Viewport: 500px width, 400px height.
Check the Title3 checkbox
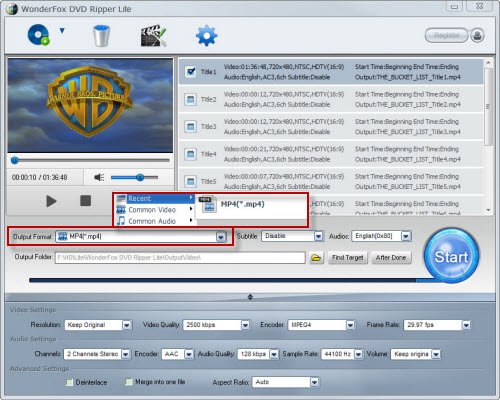(x=191, y=127)
